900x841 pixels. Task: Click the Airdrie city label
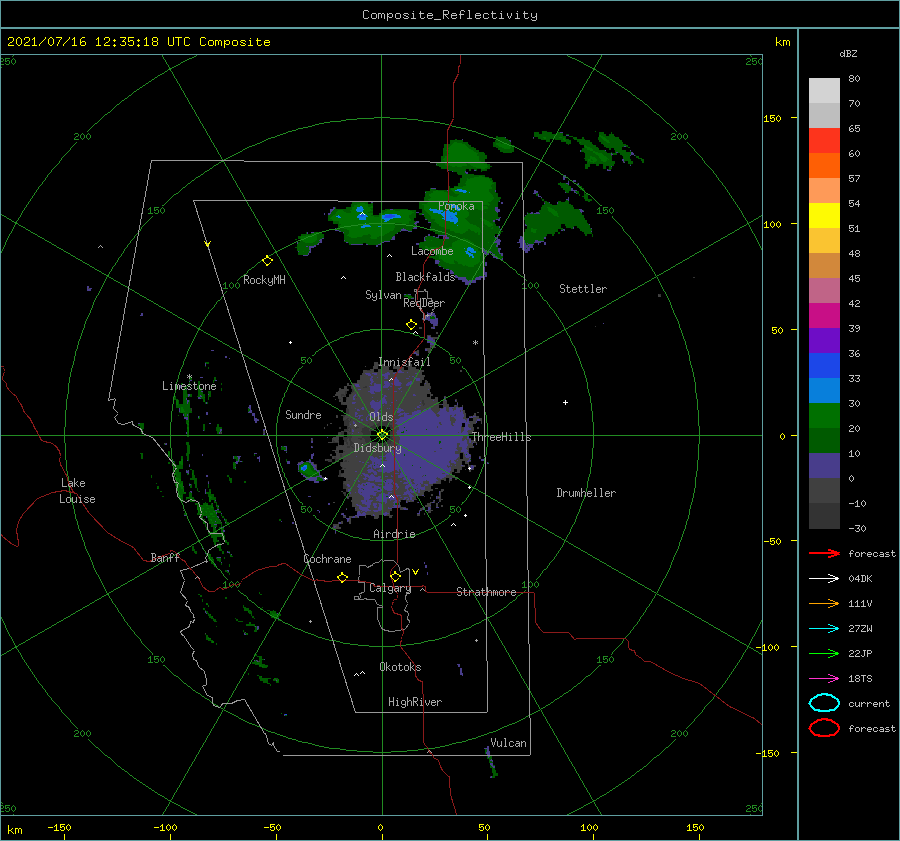(x=394, y=534)
